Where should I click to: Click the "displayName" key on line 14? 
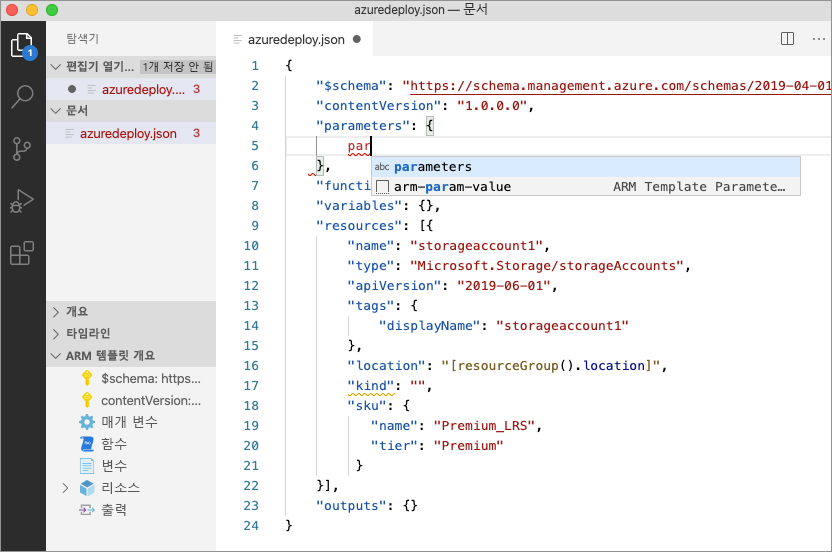coord(429,326)
